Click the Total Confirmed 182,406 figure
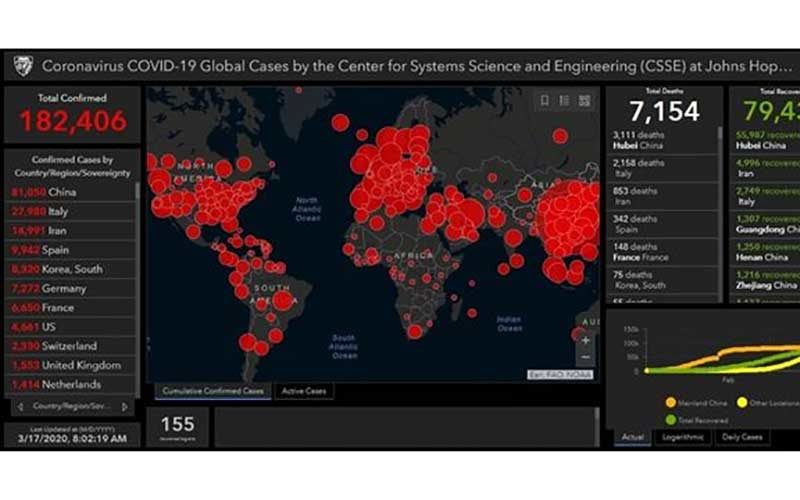800x500 pixels. coord(72,121)
